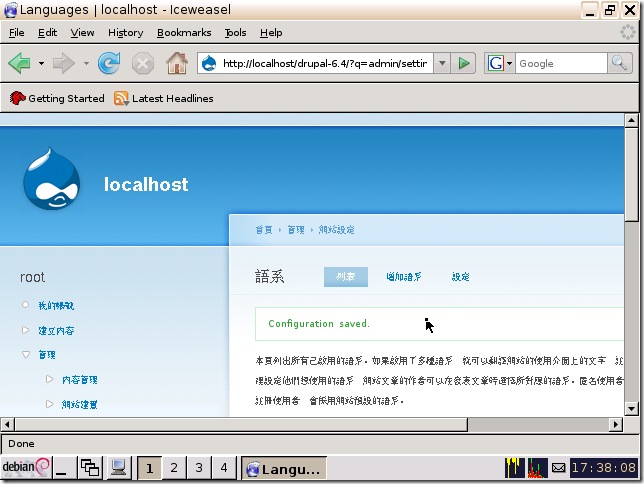
Task: Click the mail envelope tray icon
Action: point(558,468)
